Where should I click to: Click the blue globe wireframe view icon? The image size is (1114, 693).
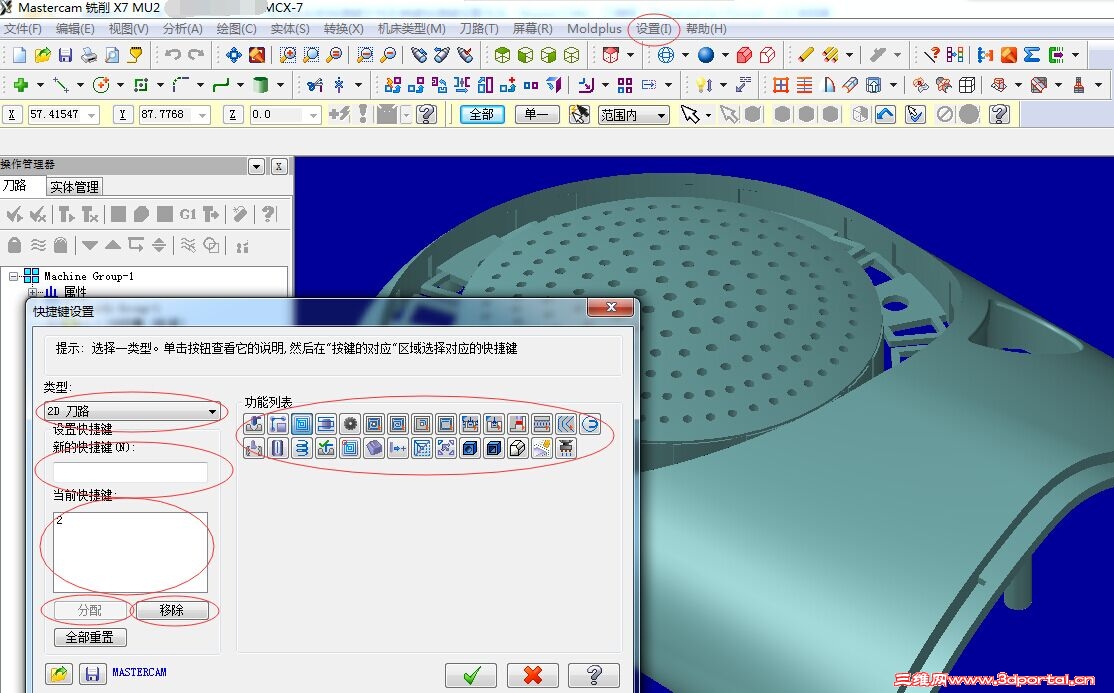tap(666, 55)
